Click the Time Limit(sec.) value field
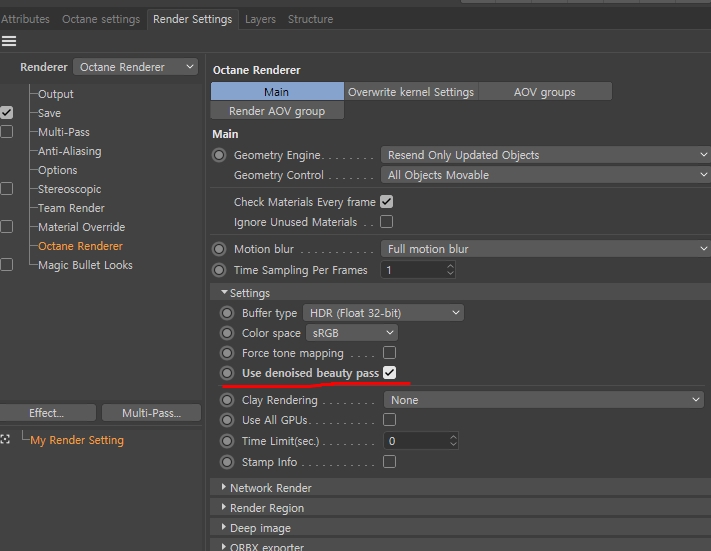Viewport: 711px width, 551px height. coord(416,441)
